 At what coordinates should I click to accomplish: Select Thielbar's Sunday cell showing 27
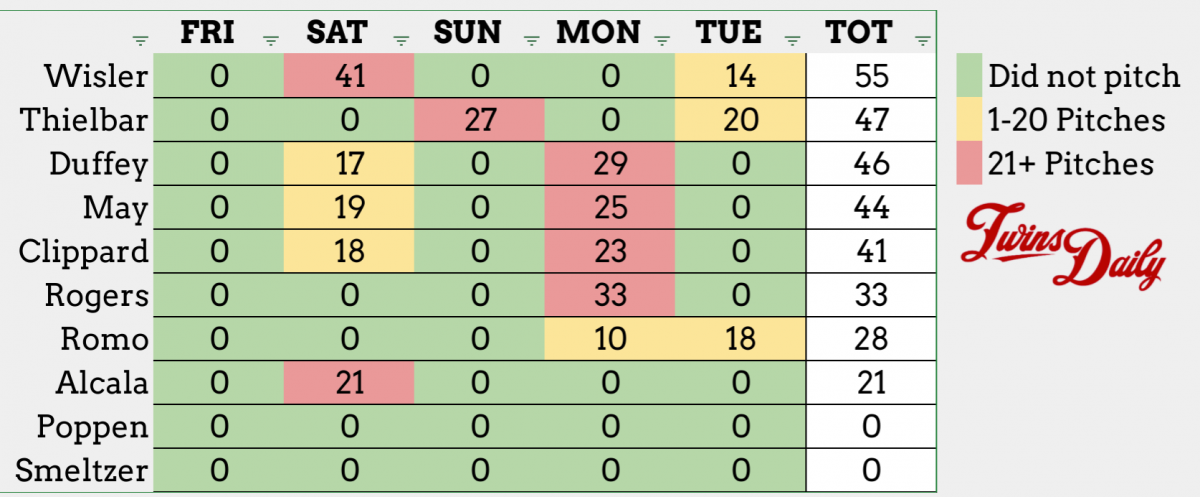point(479,120)
